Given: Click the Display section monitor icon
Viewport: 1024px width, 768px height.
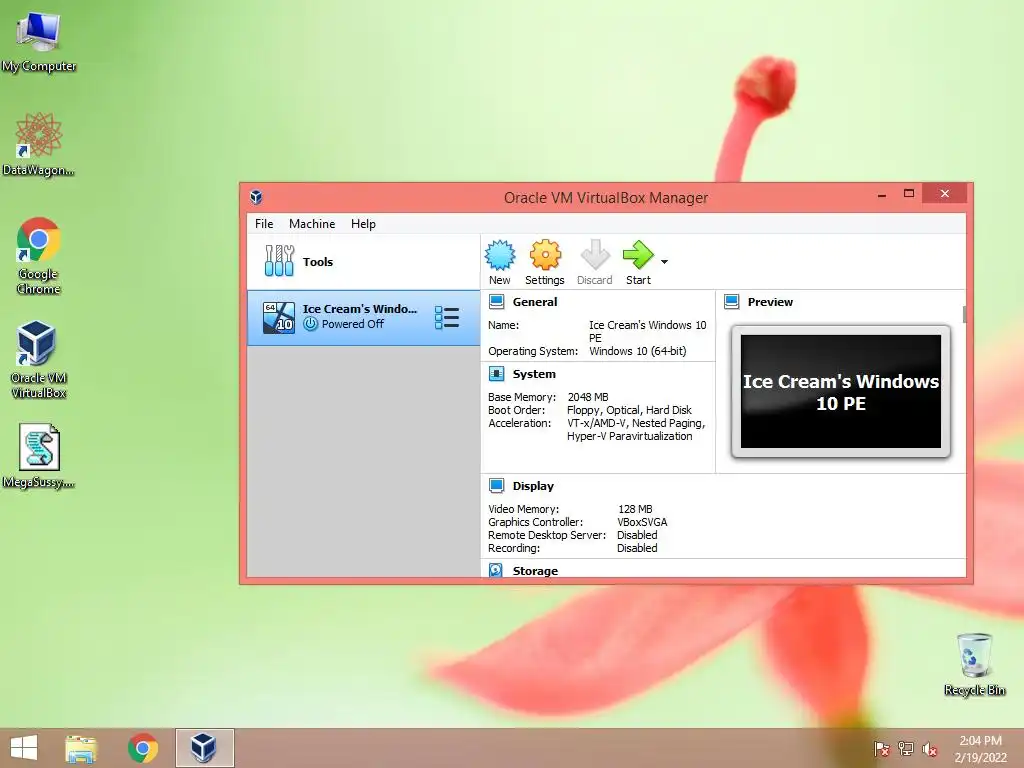Looking at the screenshot, I should 496,486.
